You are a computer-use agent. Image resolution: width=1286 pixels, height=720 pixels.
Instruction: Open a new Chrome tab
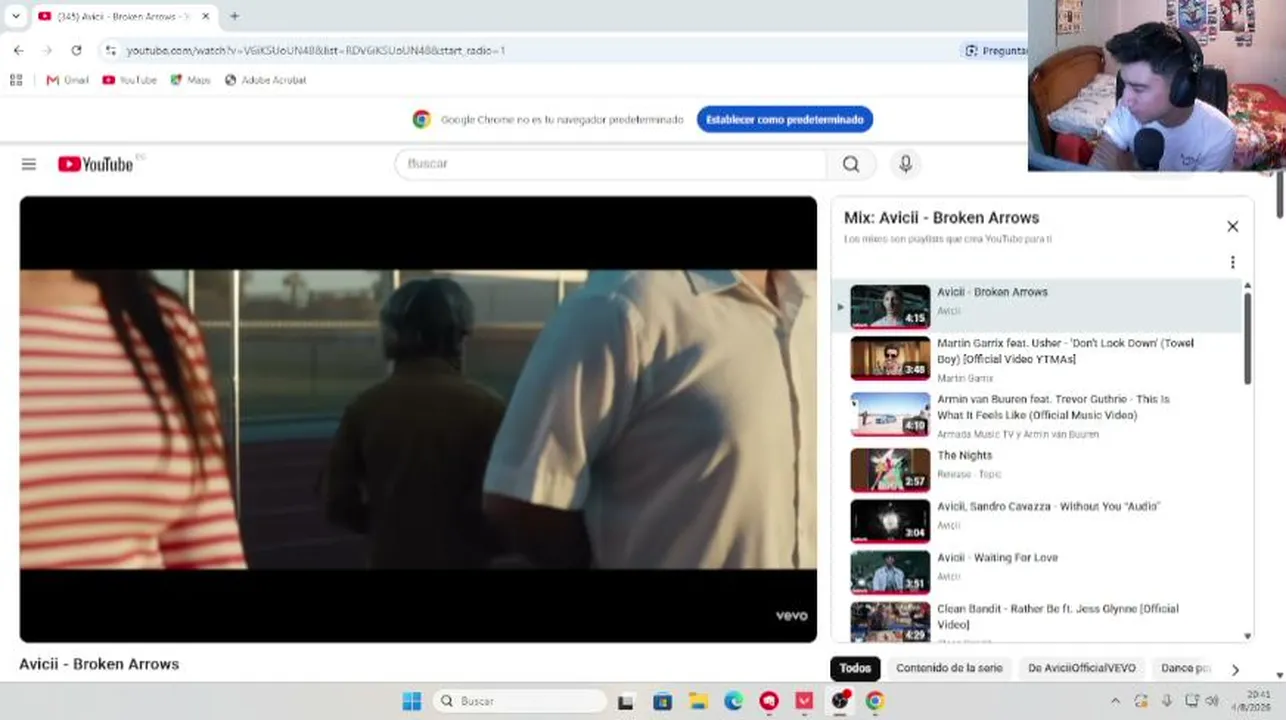point(234,16)
